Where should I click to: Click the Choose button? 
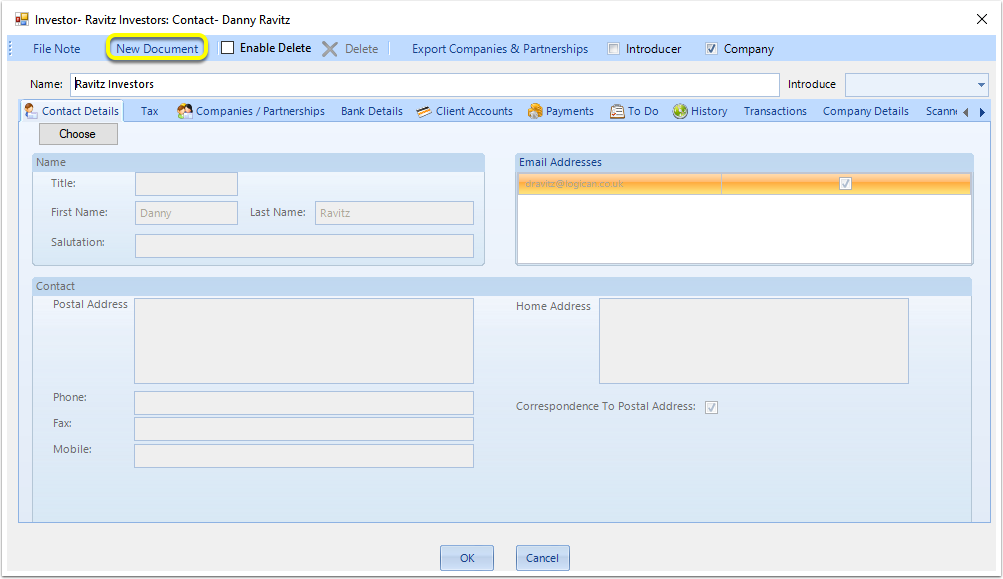78,134
